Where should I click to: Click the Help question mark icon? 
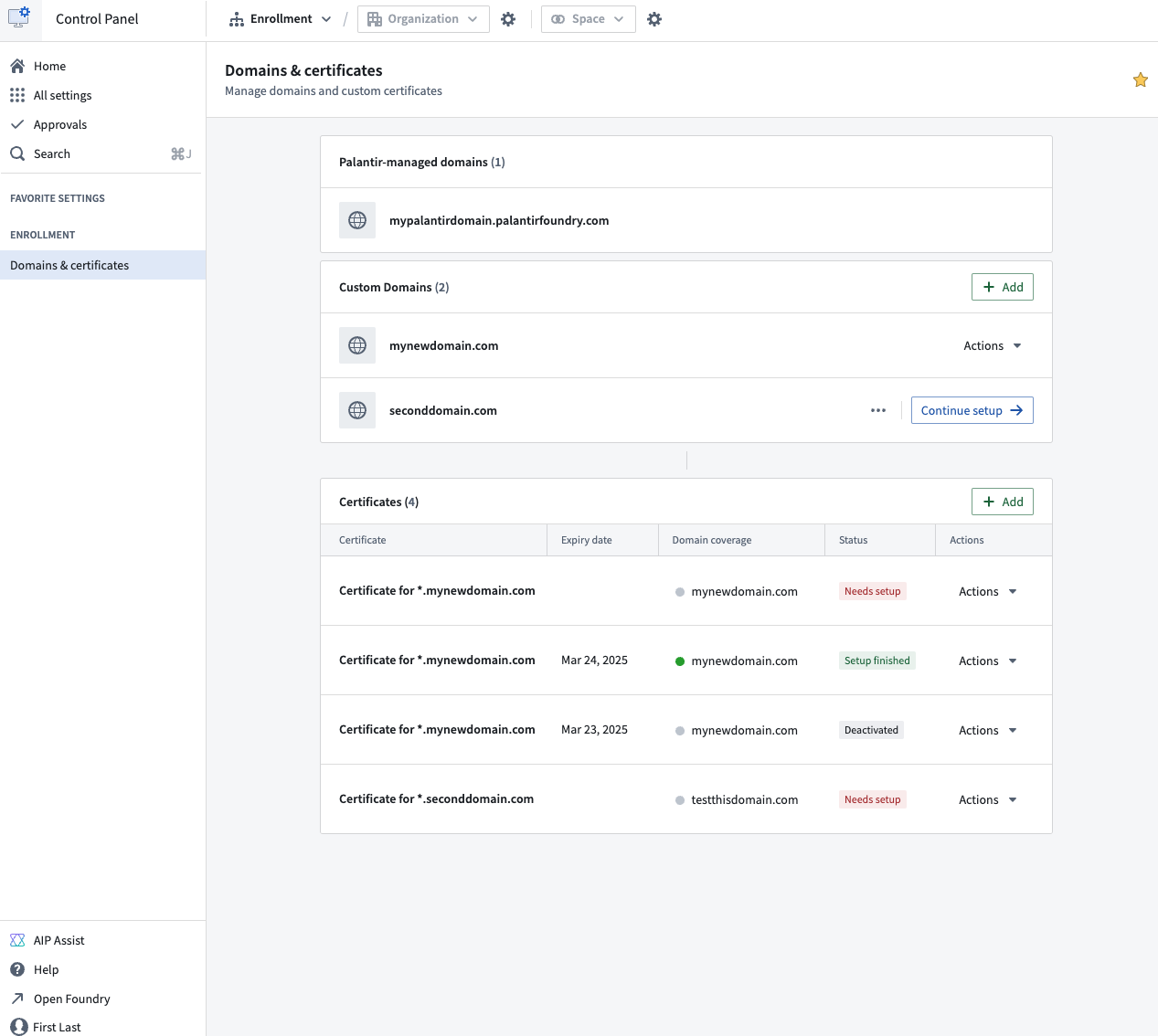17,969
